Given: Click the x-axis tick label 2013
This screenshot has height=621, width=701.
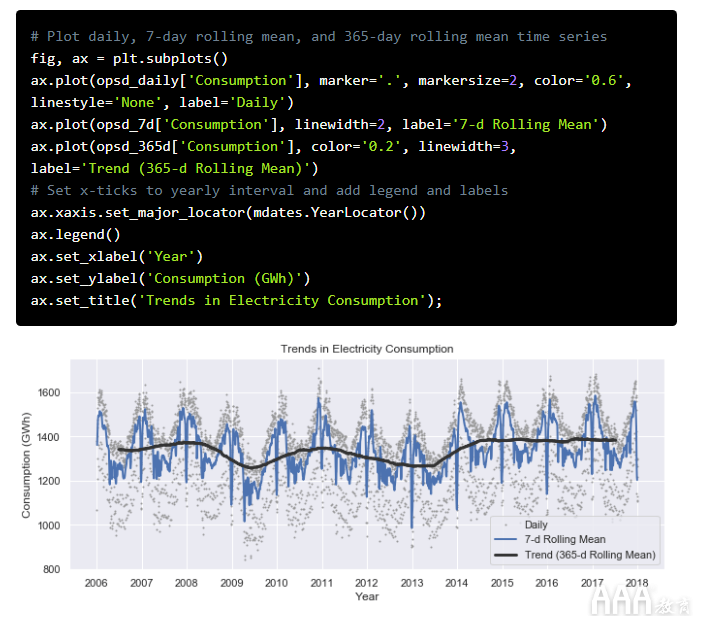Looking at the screenshot, I should [x=412, y=583].
